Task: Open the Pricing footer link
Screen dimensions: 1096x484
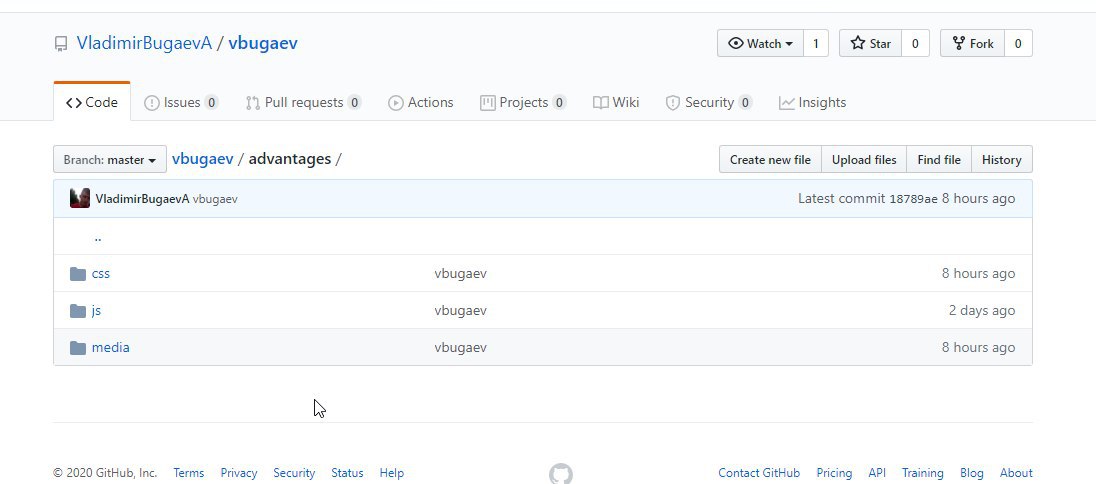Action: 834,473
